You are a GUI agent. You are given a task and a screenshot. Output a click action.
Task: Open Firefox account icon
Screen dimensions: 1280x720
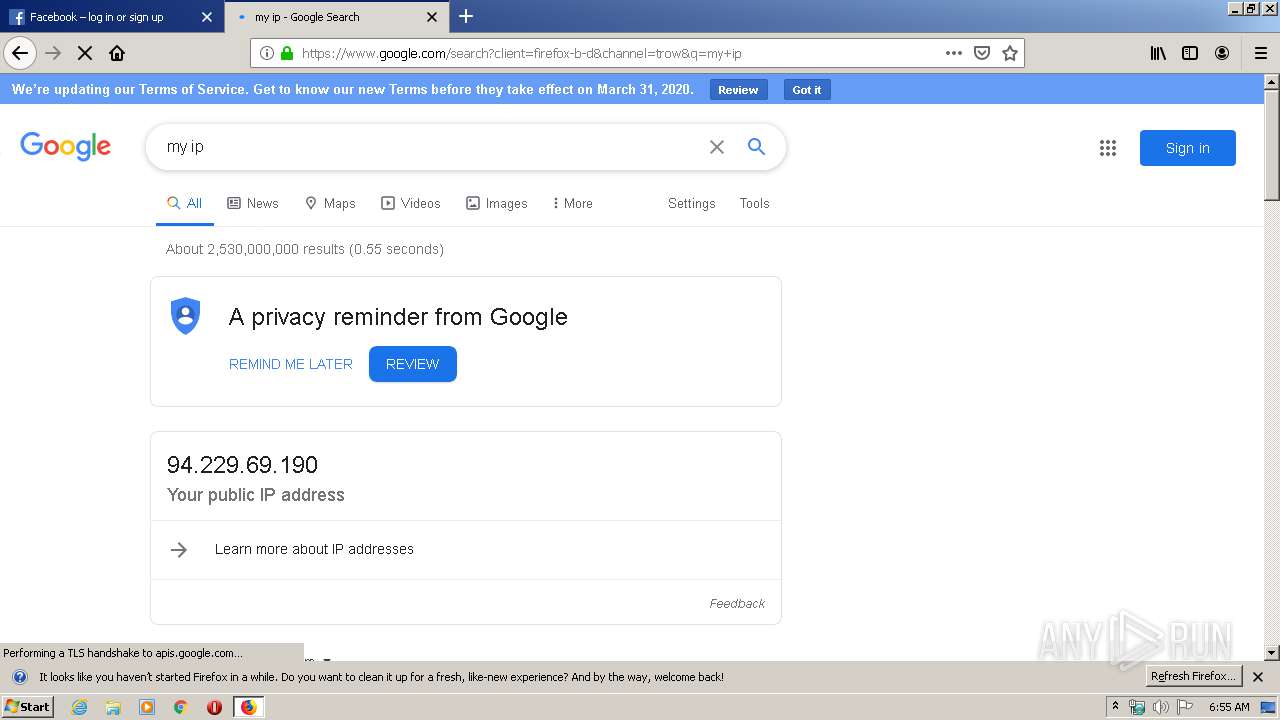pyautogui.click(x=1222, y=53)
